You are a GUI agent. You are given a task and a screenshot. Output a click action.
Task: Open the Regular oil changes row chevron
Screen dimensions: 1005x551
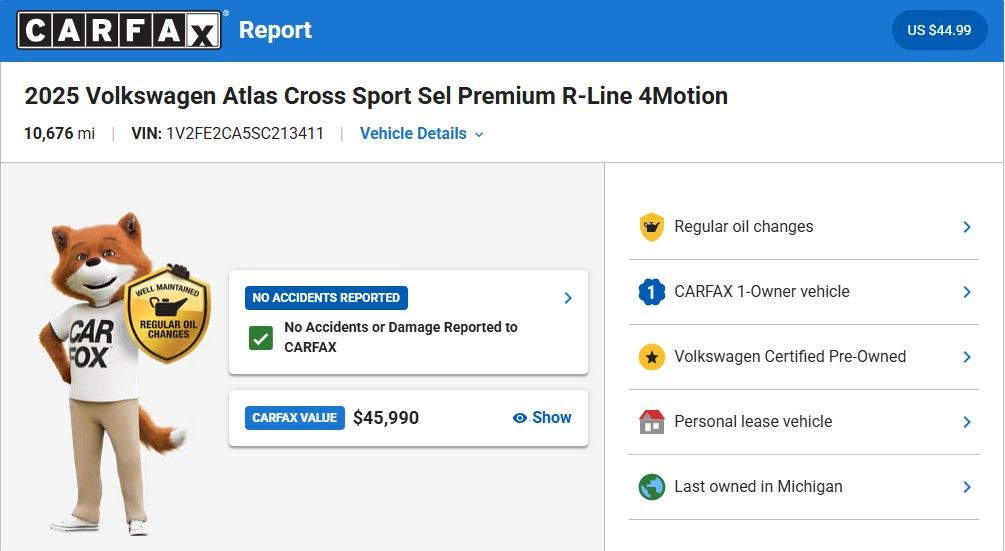967,227
